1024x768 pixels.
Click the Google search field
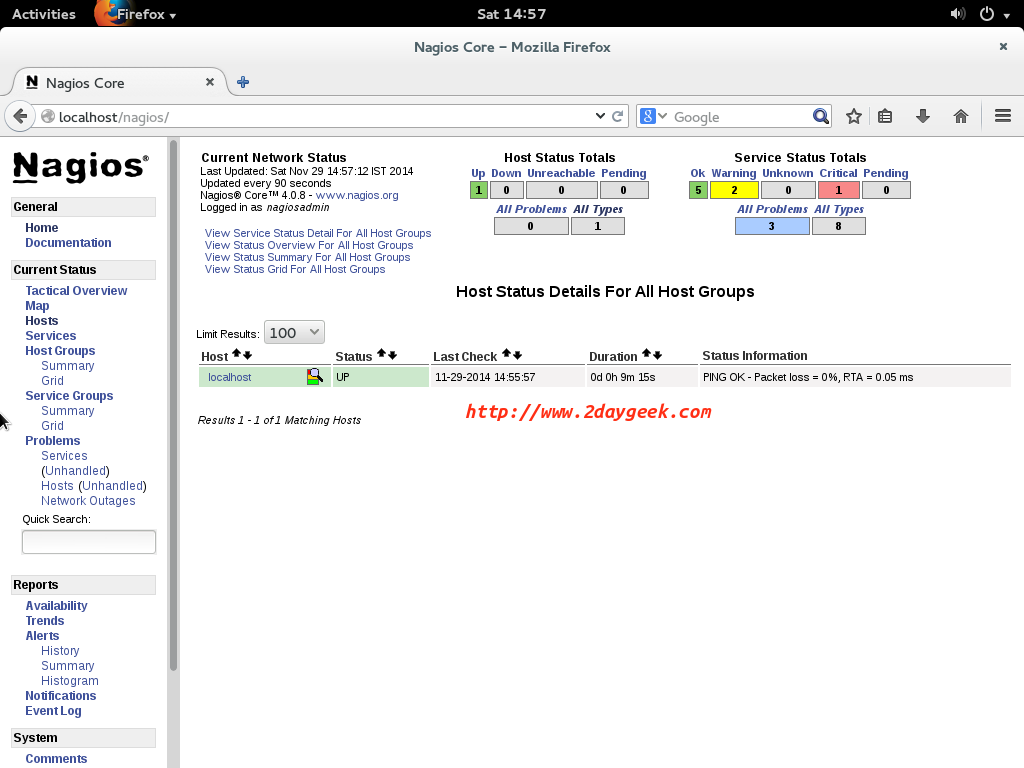coord(741,117)
